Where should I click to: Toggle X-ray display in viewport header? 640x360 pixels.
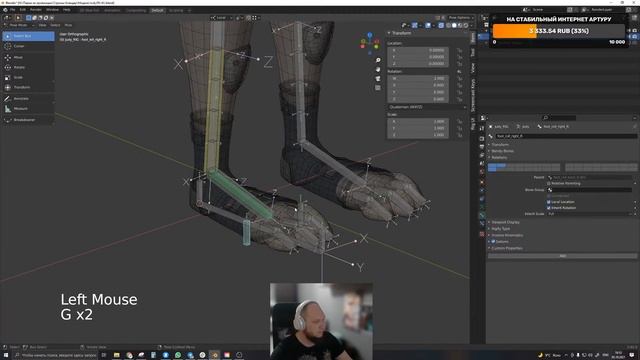pyautogui.click(x=441, y=25)
